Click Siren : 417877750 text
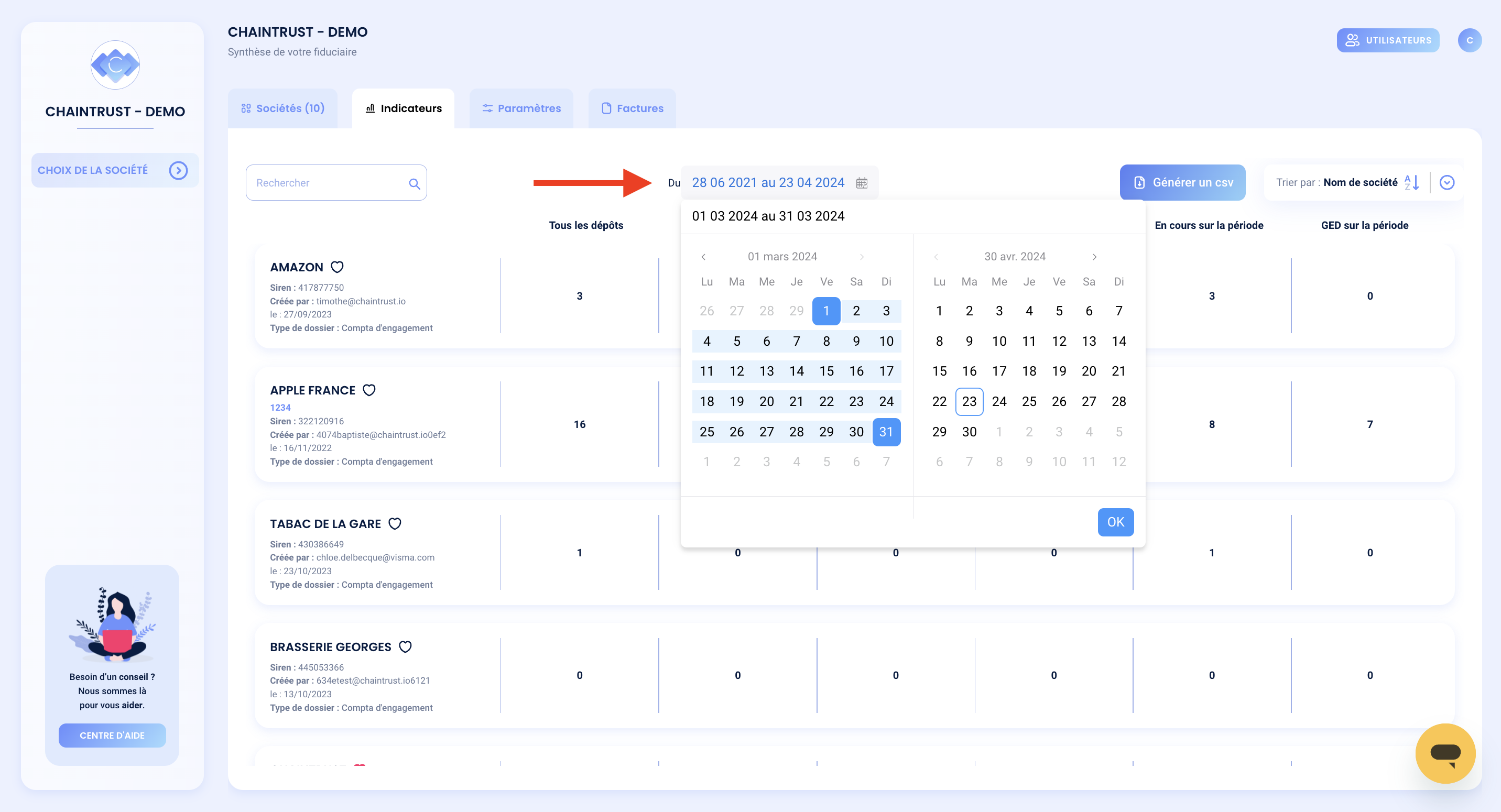1501x812 pixels. click(307, 288)
